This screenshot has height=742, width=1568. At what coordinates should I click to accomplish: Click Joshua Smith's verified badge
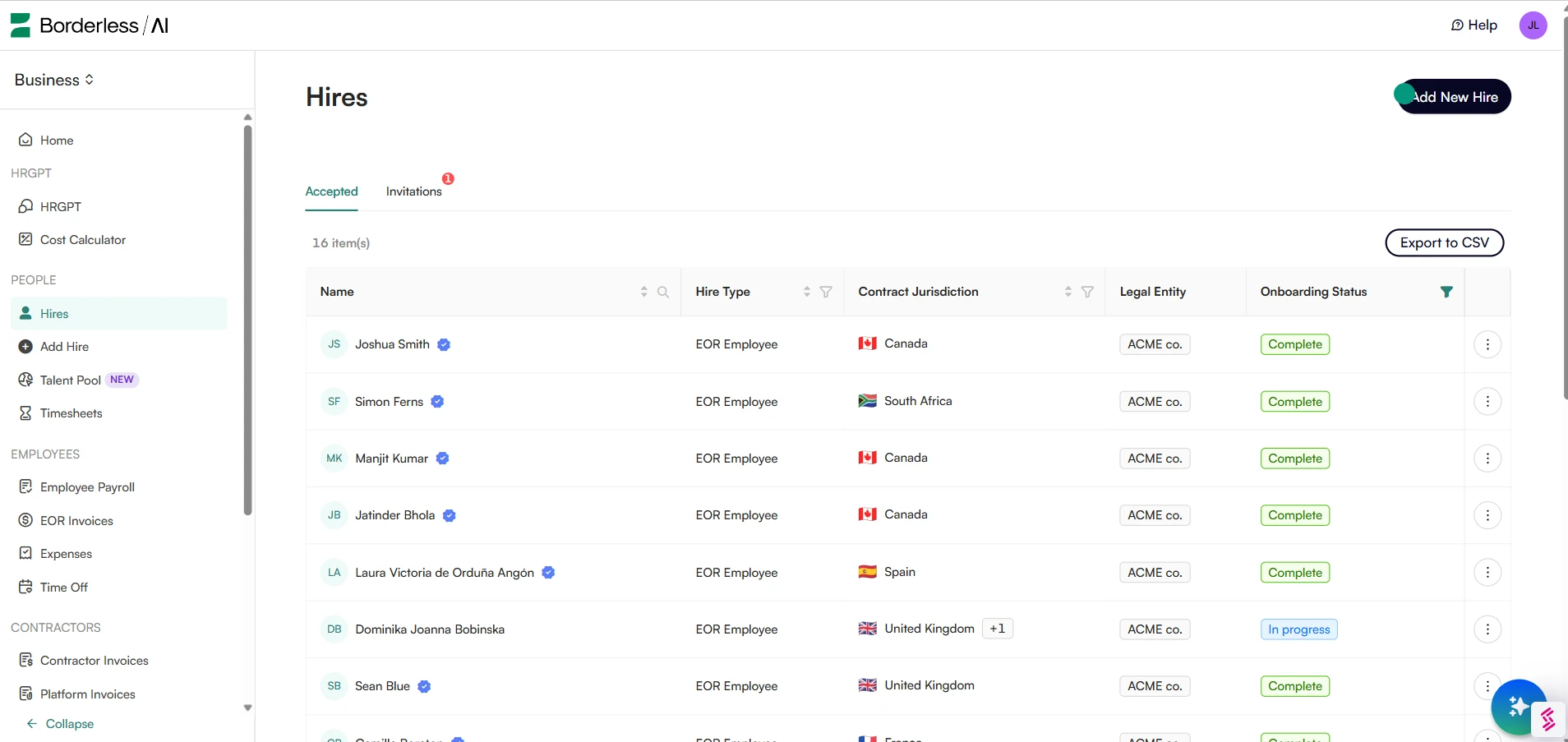click(444, 345)
